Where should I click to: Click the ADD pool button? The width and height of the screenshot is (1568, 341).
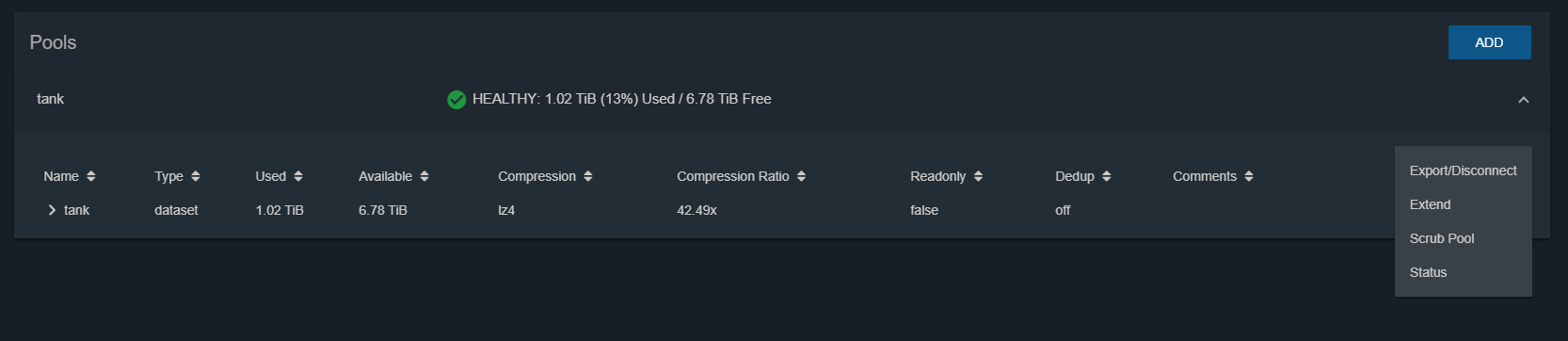tap(1489, 42)
